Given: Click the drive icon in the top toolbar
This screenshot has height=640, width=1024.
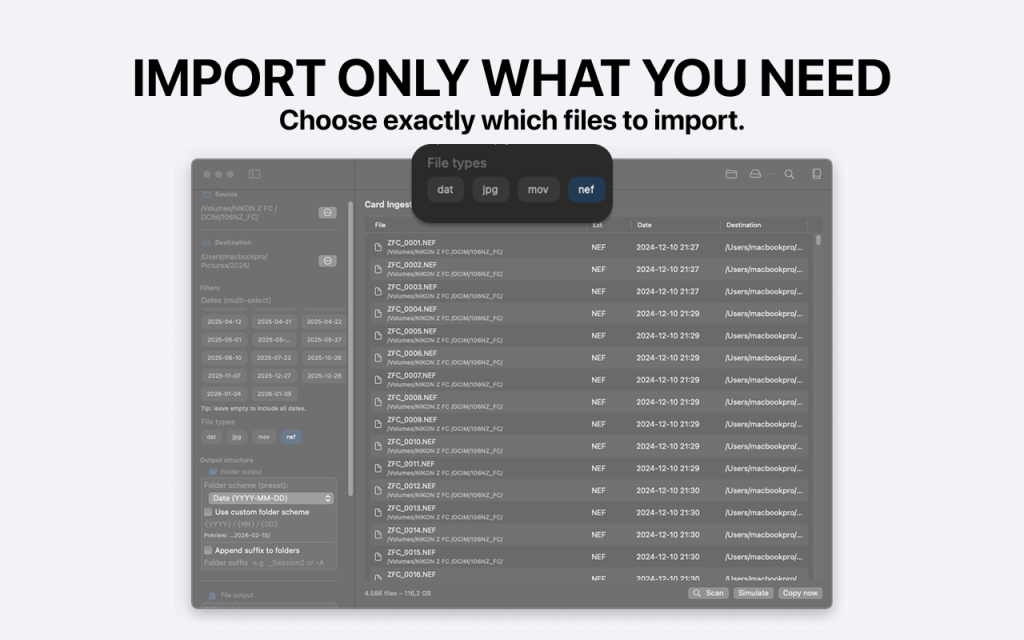Looking at the screenshot, I should (756, 174).
